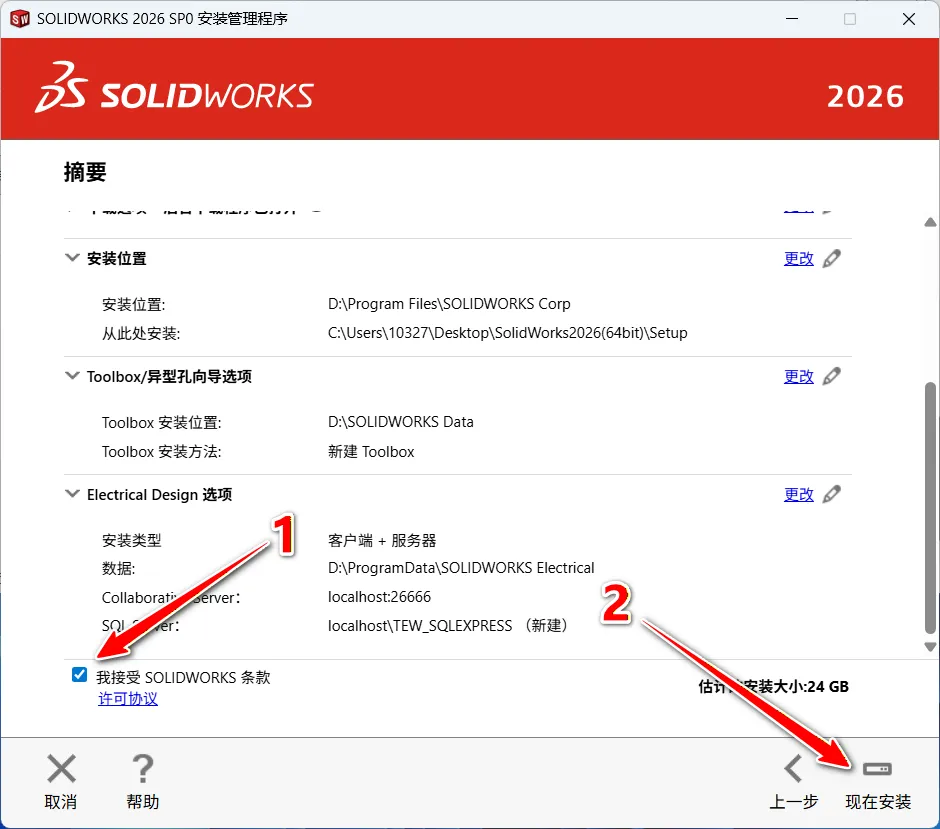
Task: Click the pencil edit icon for Toolbox options
Action: pos(831,376)
